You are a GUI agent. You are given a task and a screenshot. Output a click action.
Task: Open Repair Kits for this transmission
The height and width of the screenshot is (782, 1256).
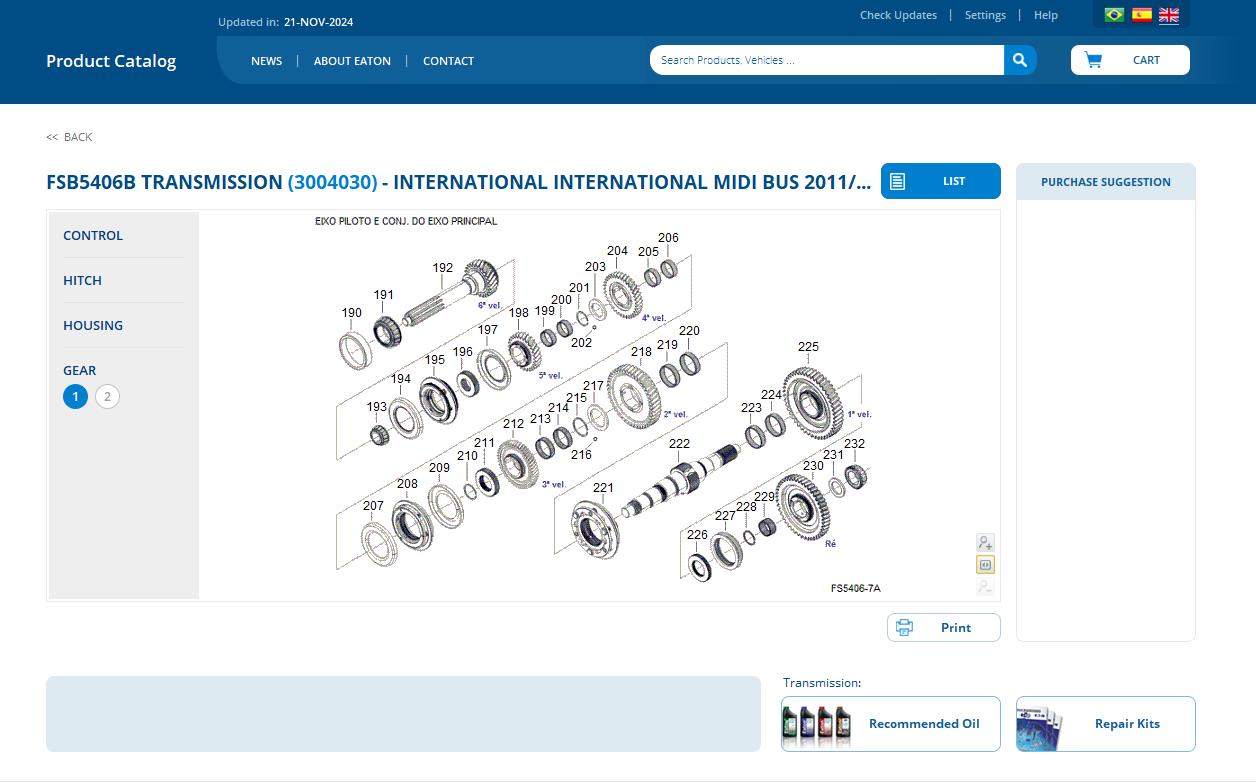(1105, 723)
